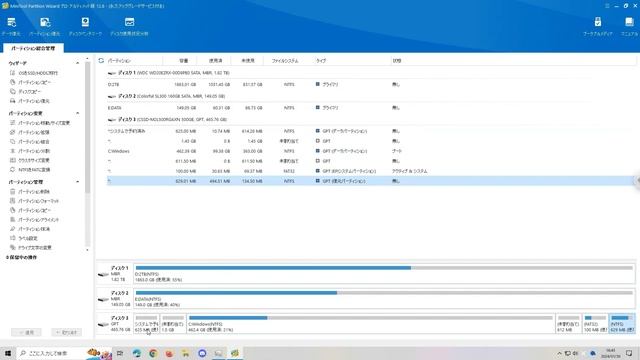Select the D:2TB partition row

371,84
